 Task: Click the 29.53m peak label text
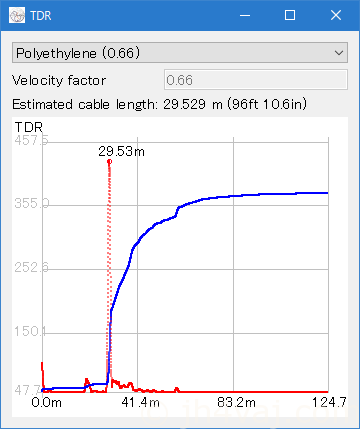121,152
